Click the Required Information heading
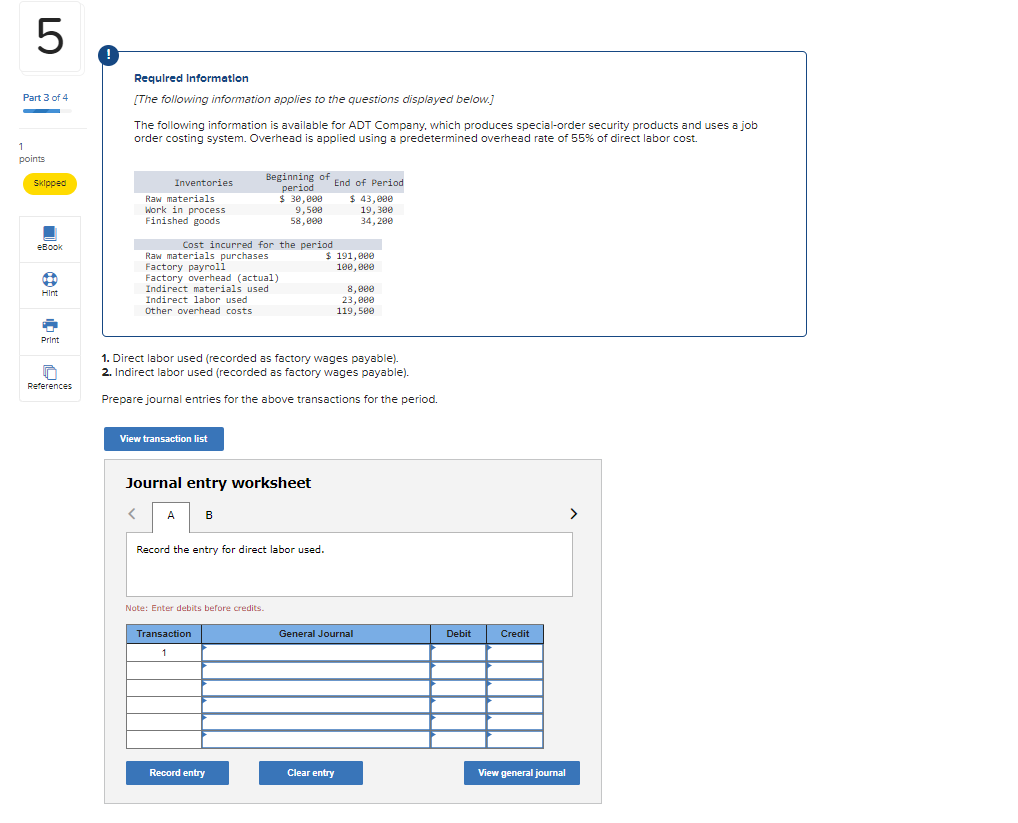1018x823 pixels. (x=192, y=79)
